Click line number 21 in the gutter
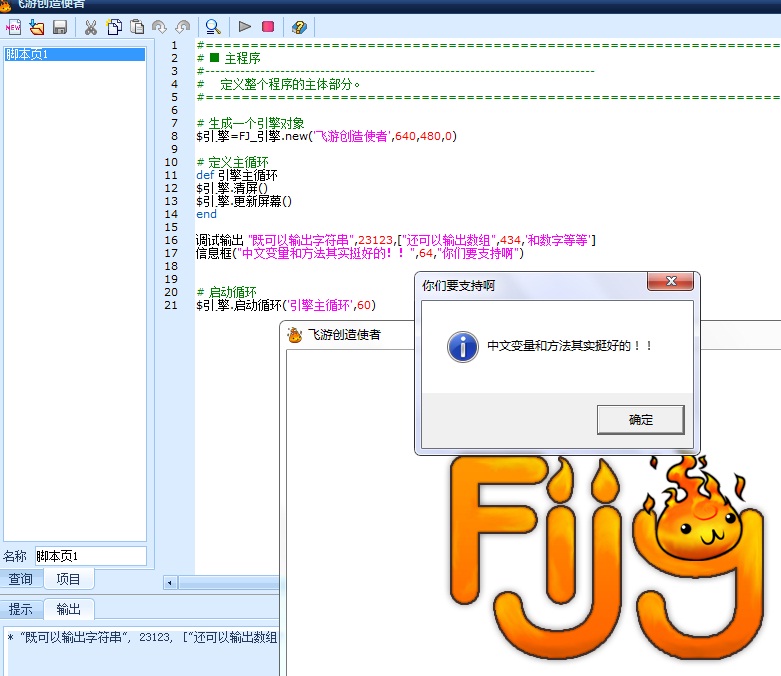Image resolution: width=781 pixels, height=676 pixels. click(x=171, y=305)
